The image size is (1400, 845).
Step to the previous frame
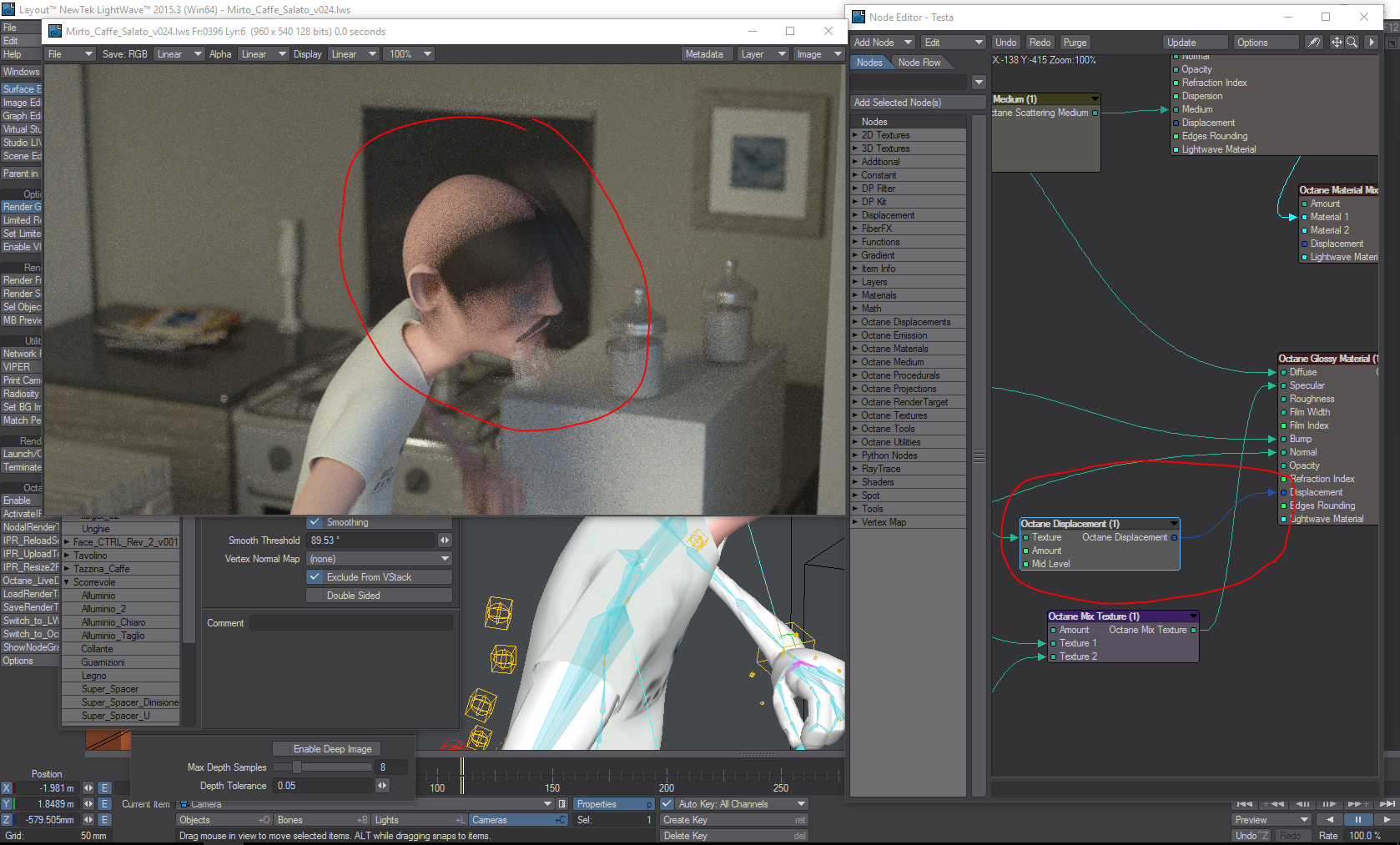(1302, 804)
